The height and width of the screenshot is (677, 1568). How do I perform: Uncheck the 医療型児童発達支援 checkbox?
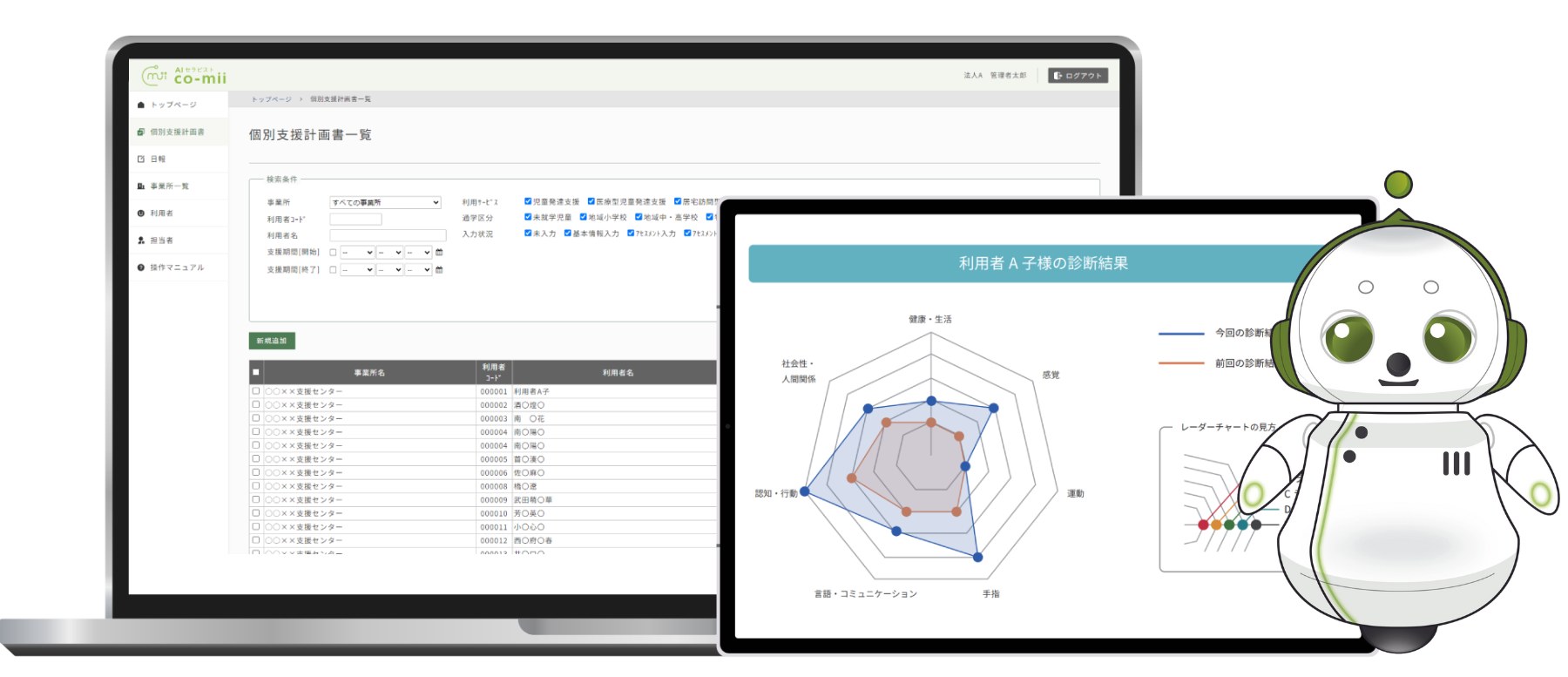(591, 201)
